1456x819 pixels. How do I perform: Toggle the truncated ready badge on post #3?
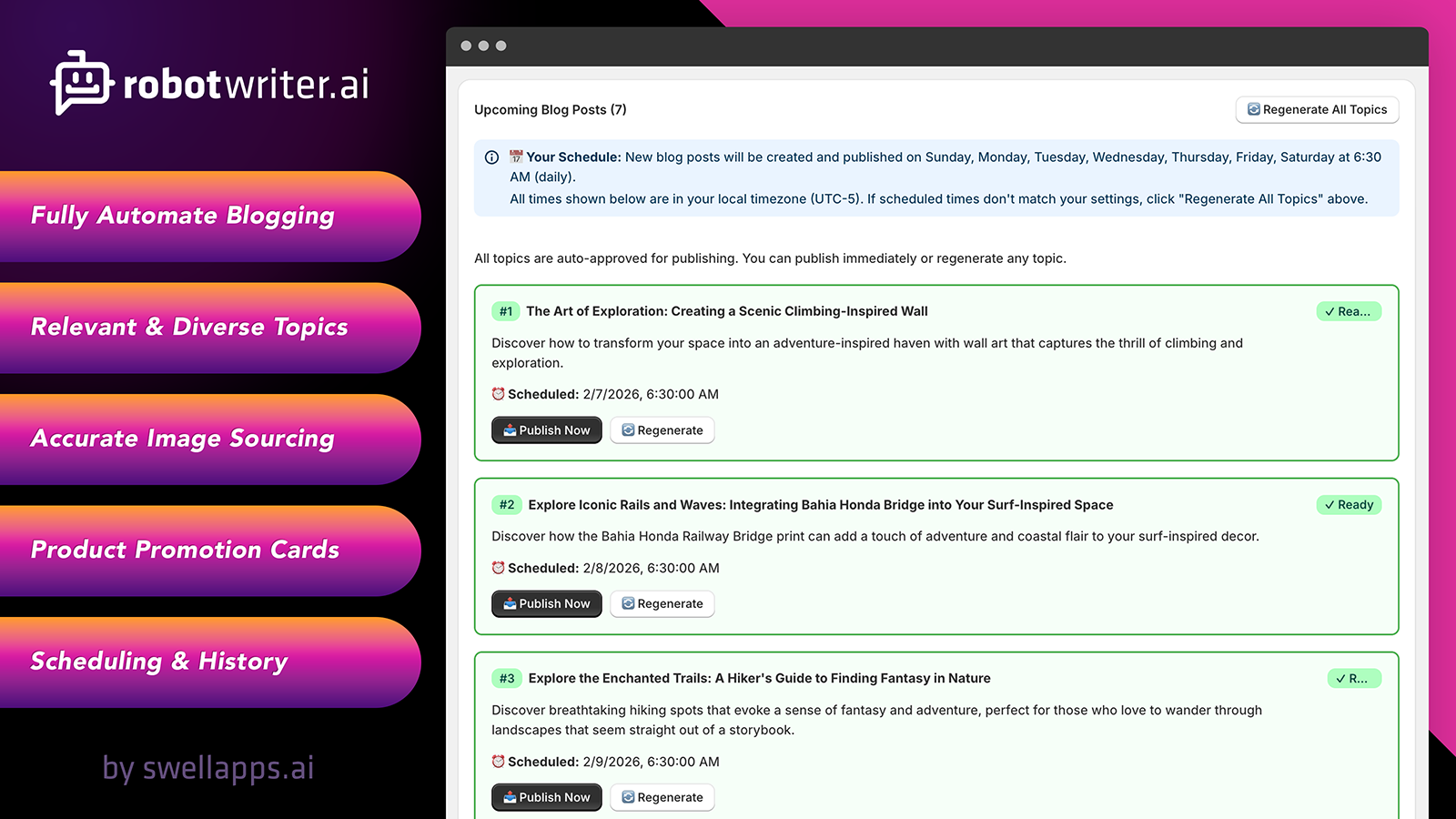(x=1353, y=678)
